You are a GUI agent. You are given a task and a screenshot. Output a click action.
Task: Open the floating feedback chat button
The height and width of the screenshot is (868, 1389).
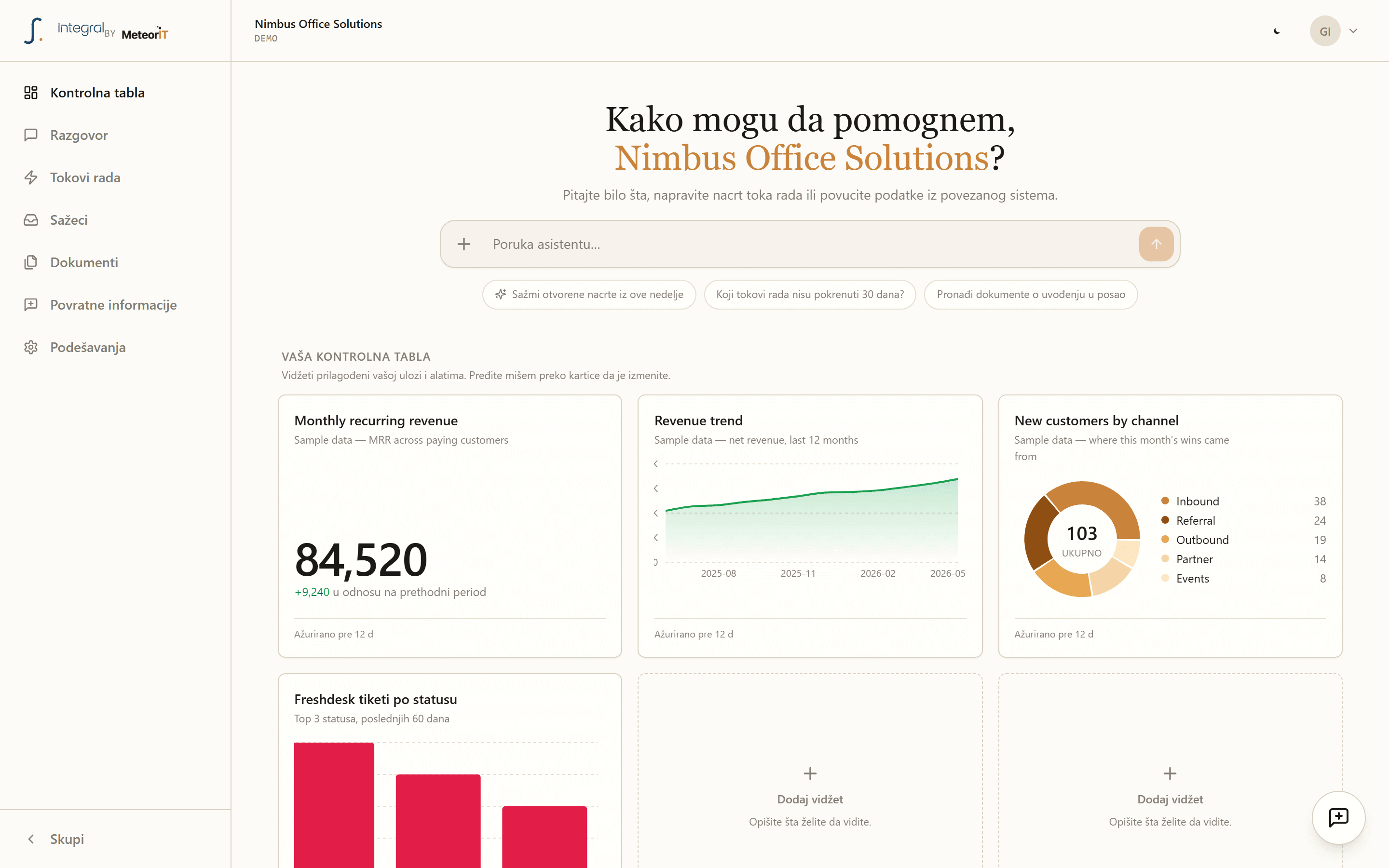[x=1338, y=817]
